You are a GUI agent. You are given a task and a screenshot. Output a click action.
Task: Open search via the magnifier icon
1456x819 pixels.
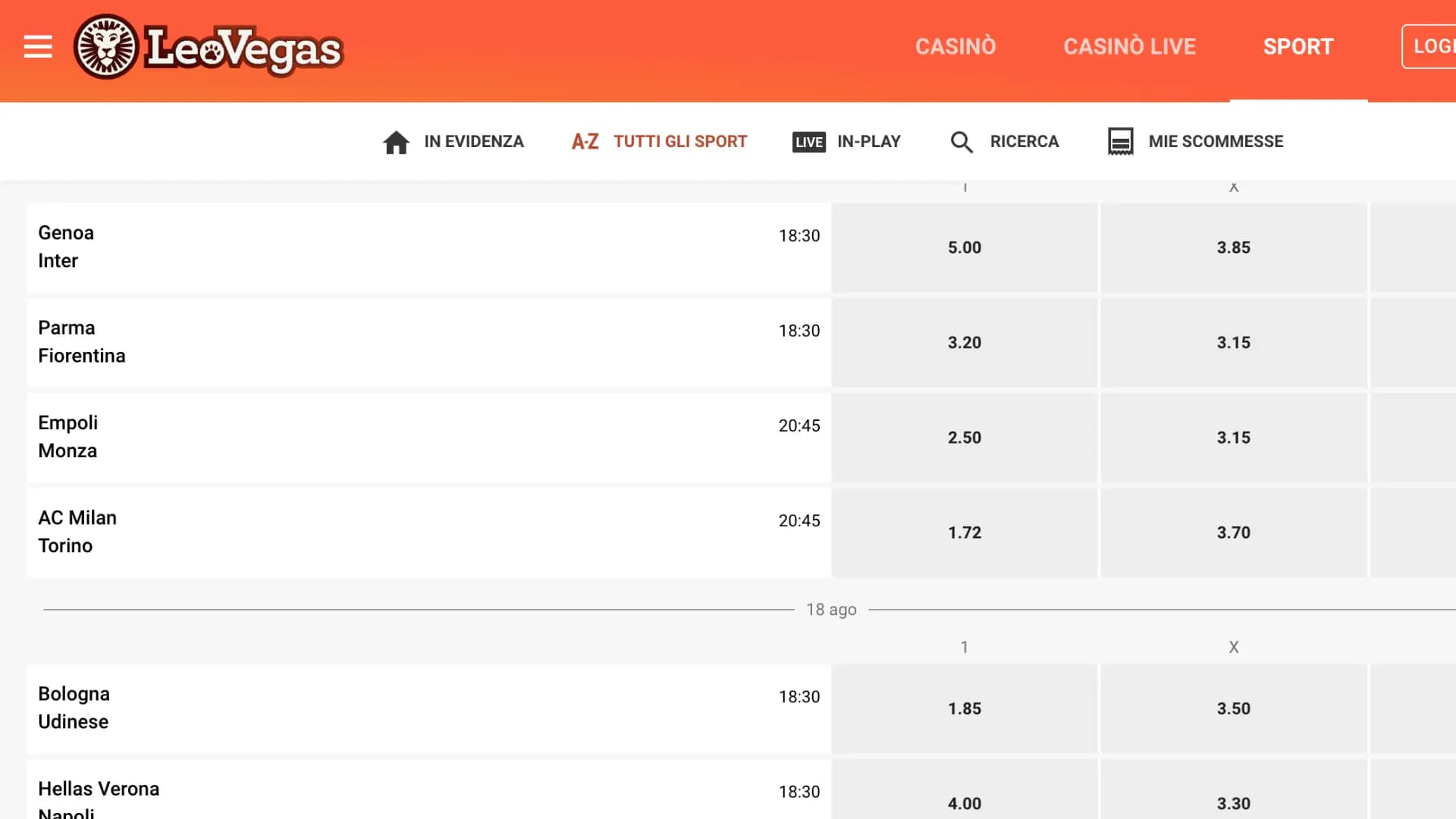tap(962, 141)
